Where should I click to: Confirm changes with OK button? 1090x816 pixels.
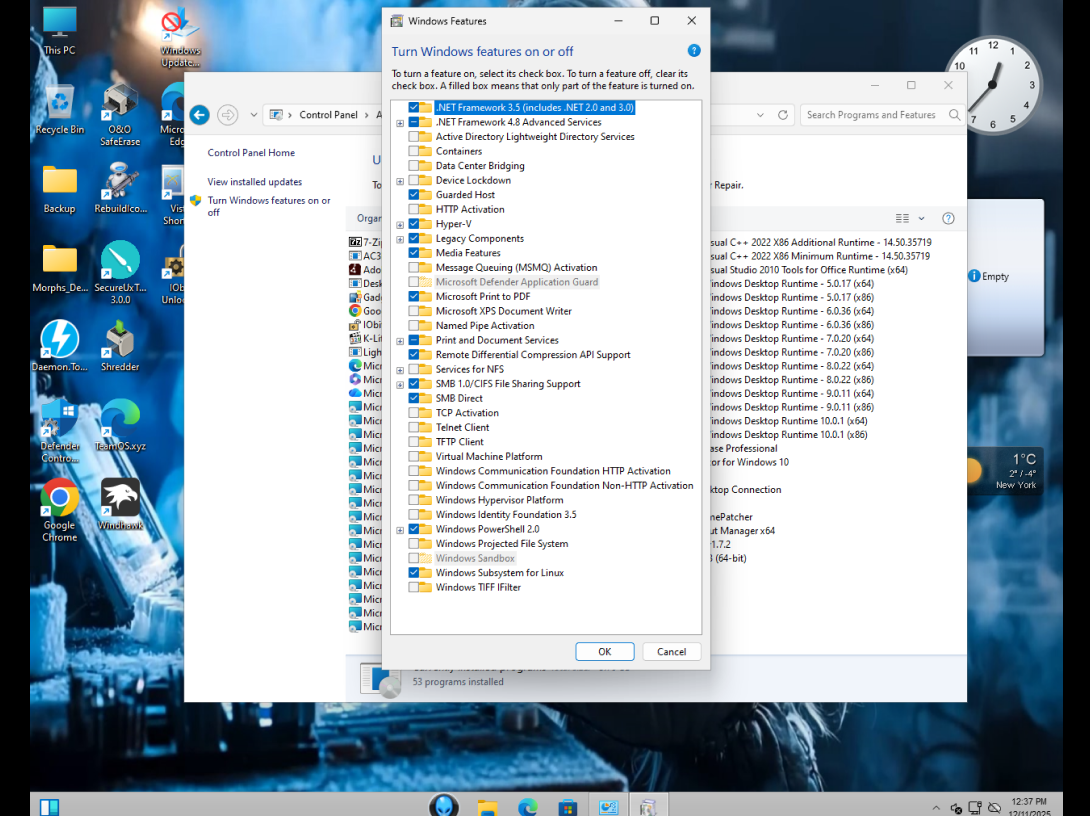pyautogui.click(x=604, y=651)
